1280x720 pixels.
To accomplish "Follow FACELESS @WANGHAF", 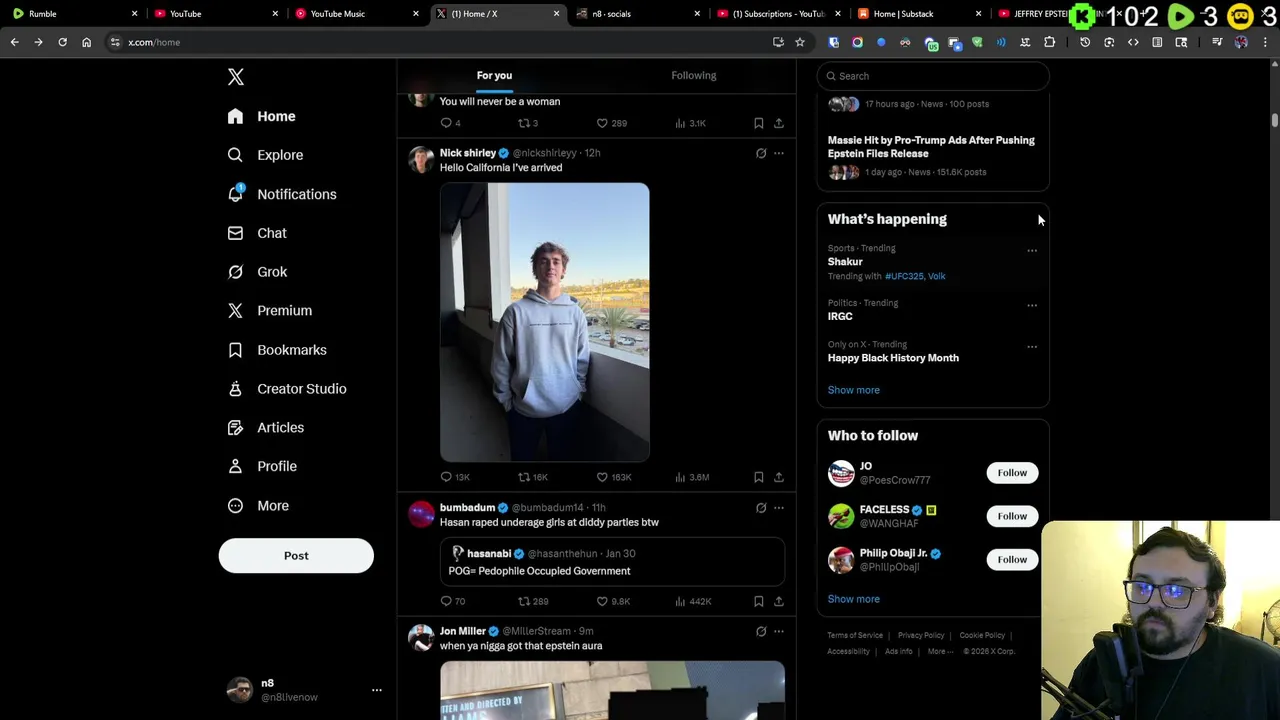I will coord(1012,516).
